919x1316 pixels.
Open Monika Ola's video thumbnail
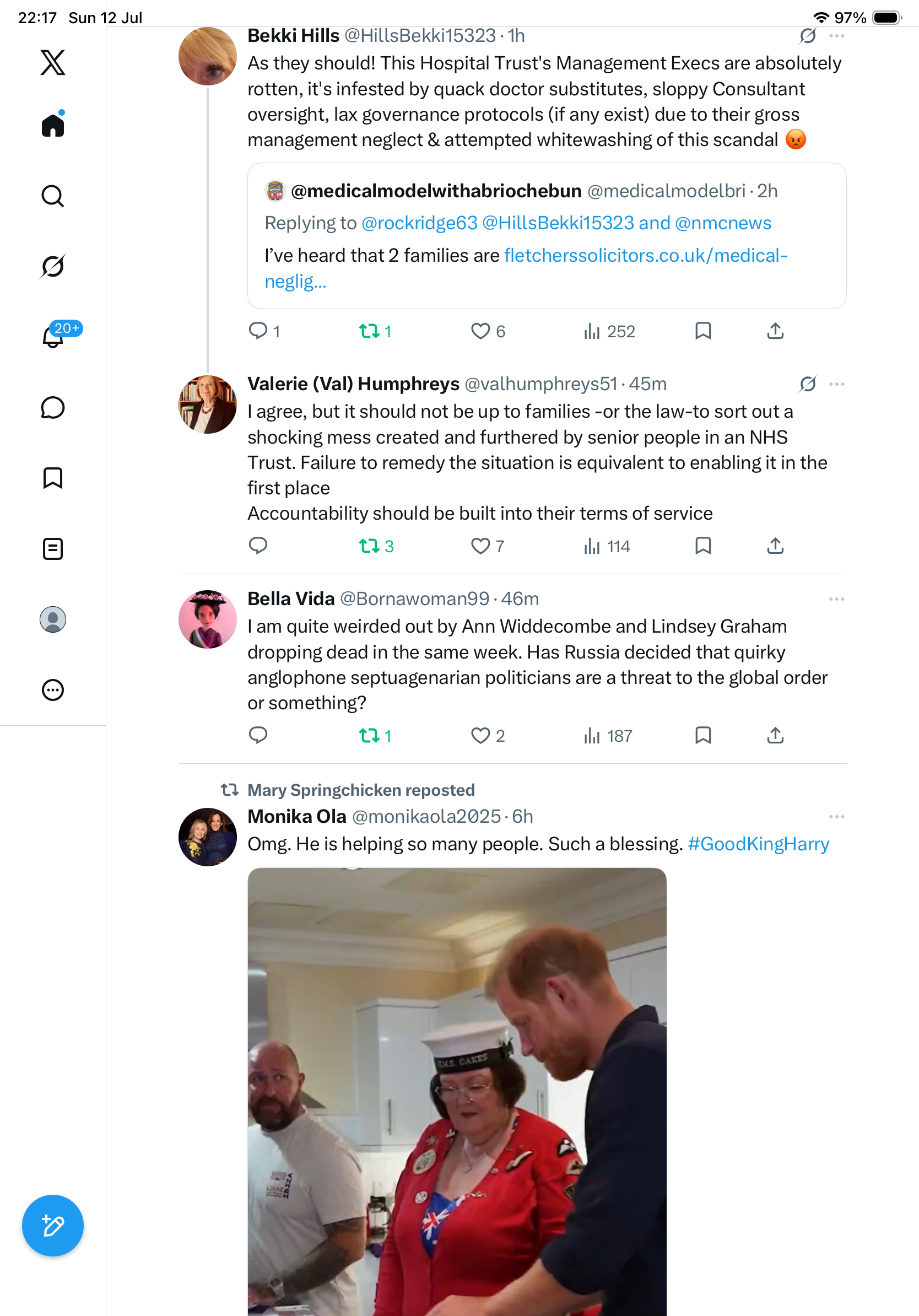[457, 1091]
